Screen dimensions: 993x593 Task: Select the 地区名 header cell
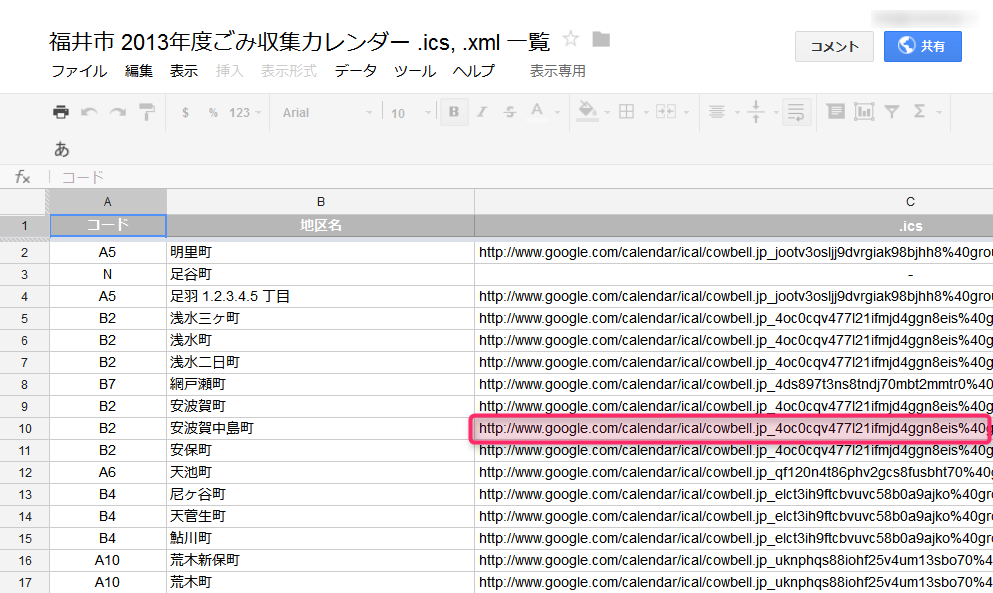[x=320, y=226]
